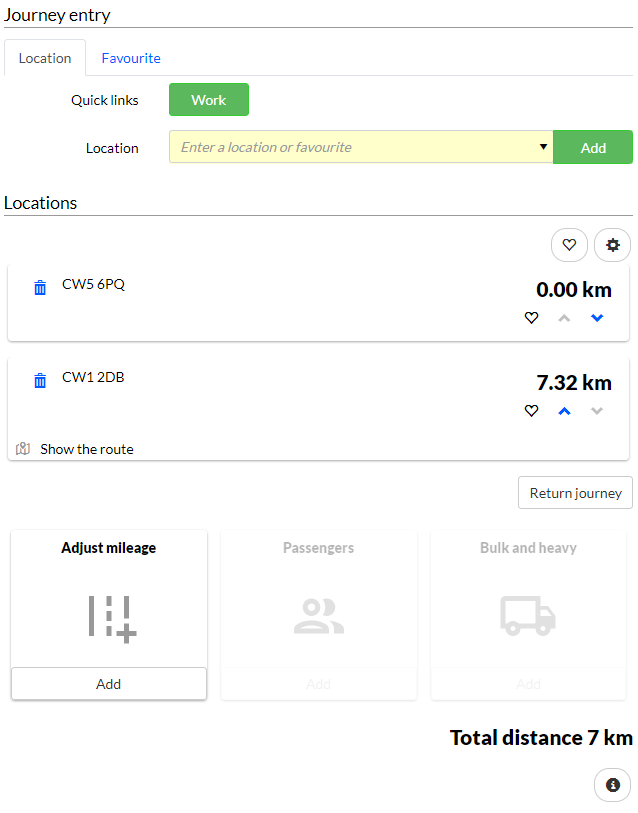Delete the CW5 6PQ location
This screenshot has width=638, height=813.
click(x=40, y=287)
